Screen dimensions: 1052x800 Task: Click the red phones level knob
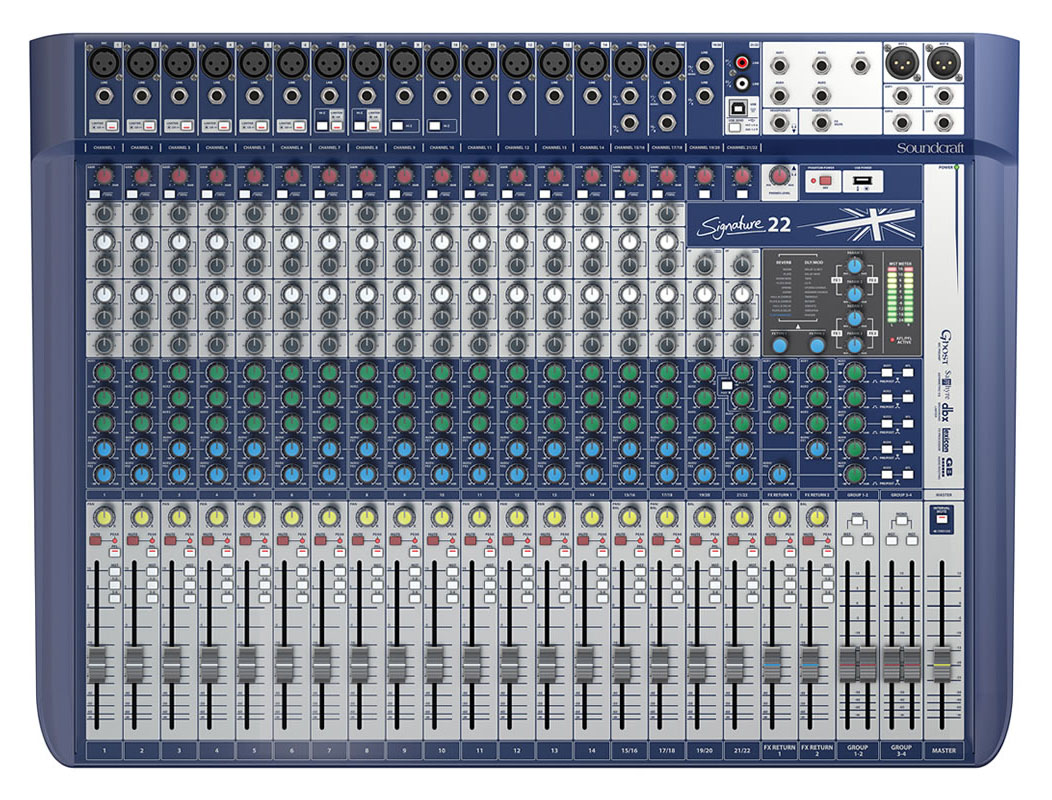779,176
